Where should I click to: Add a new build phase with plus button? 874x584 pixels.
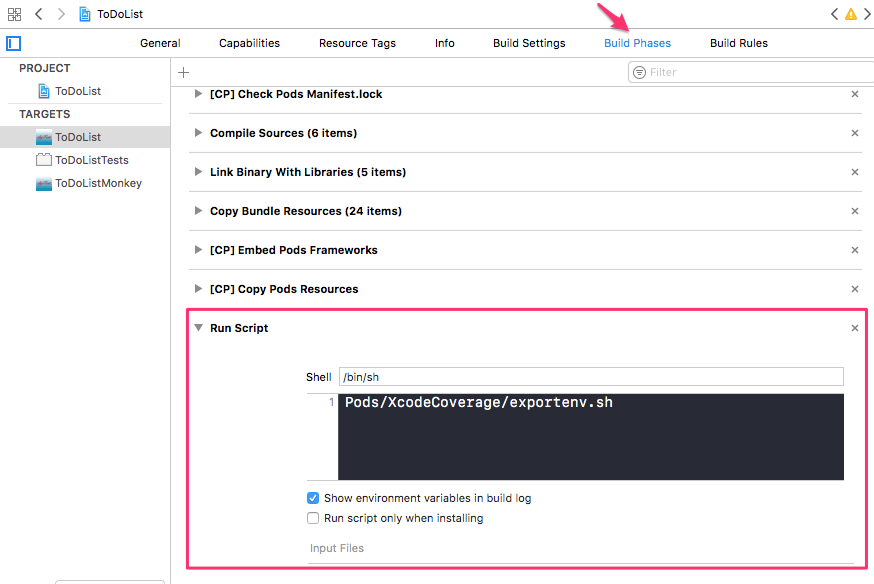click(x=183, y=72)
